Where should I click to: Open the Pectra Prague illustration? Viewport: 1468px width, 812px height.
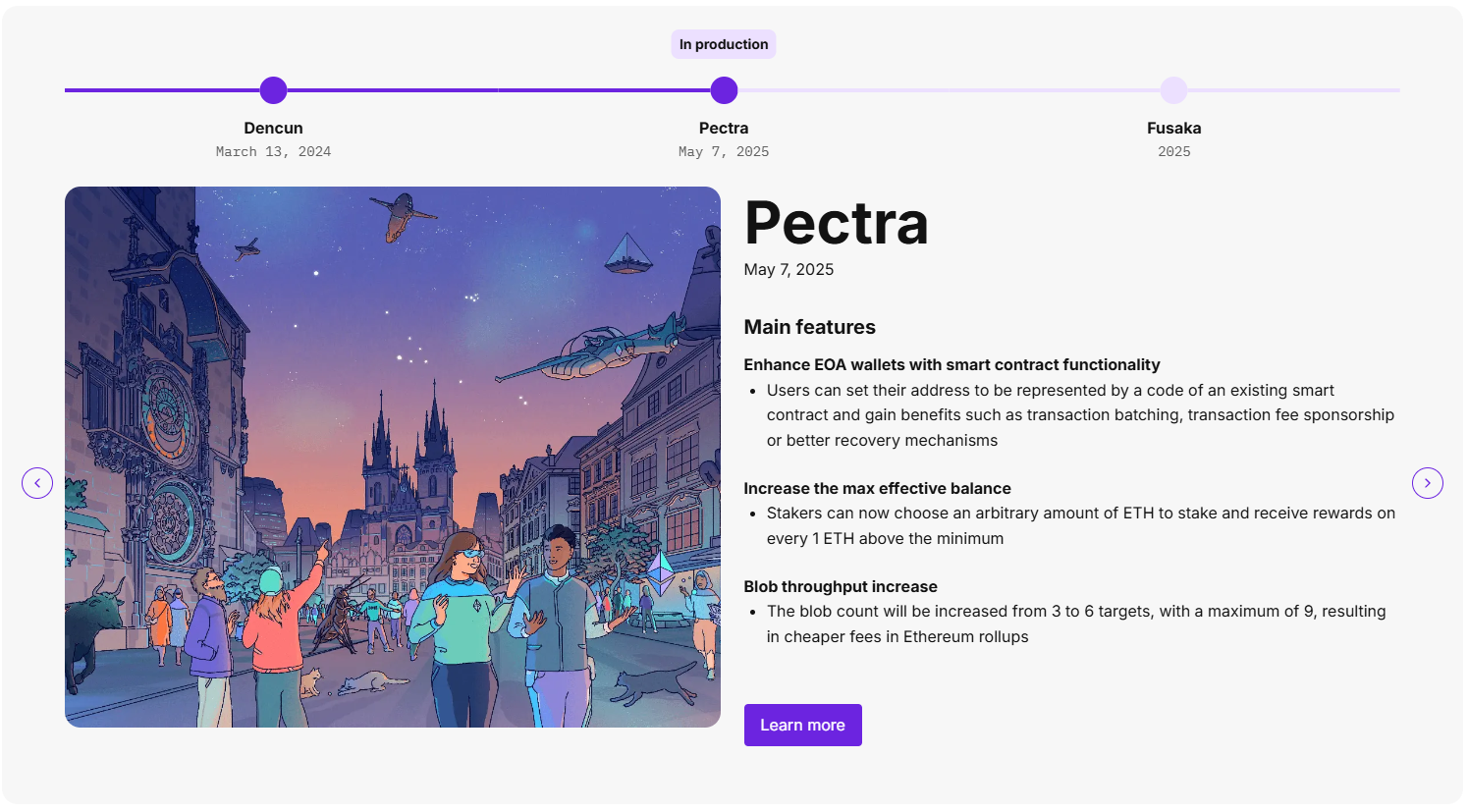pyautogui.click(x=393, y=457)
